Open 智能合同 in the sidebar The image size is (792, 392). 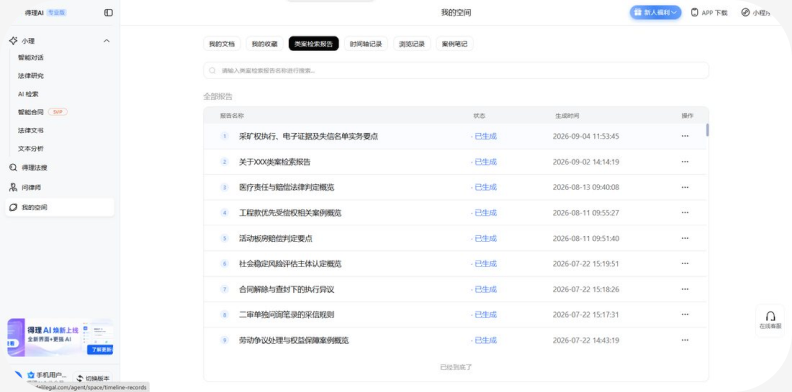[x=31, y=112]
